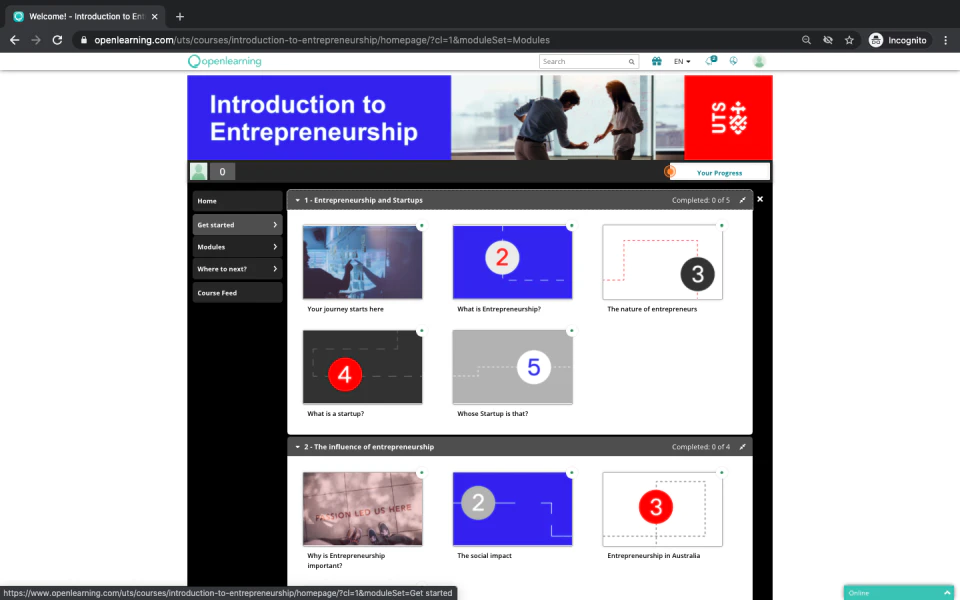The image size is (960, 600).
Task: Click the Your Progress bar
Action: (719, 172)
